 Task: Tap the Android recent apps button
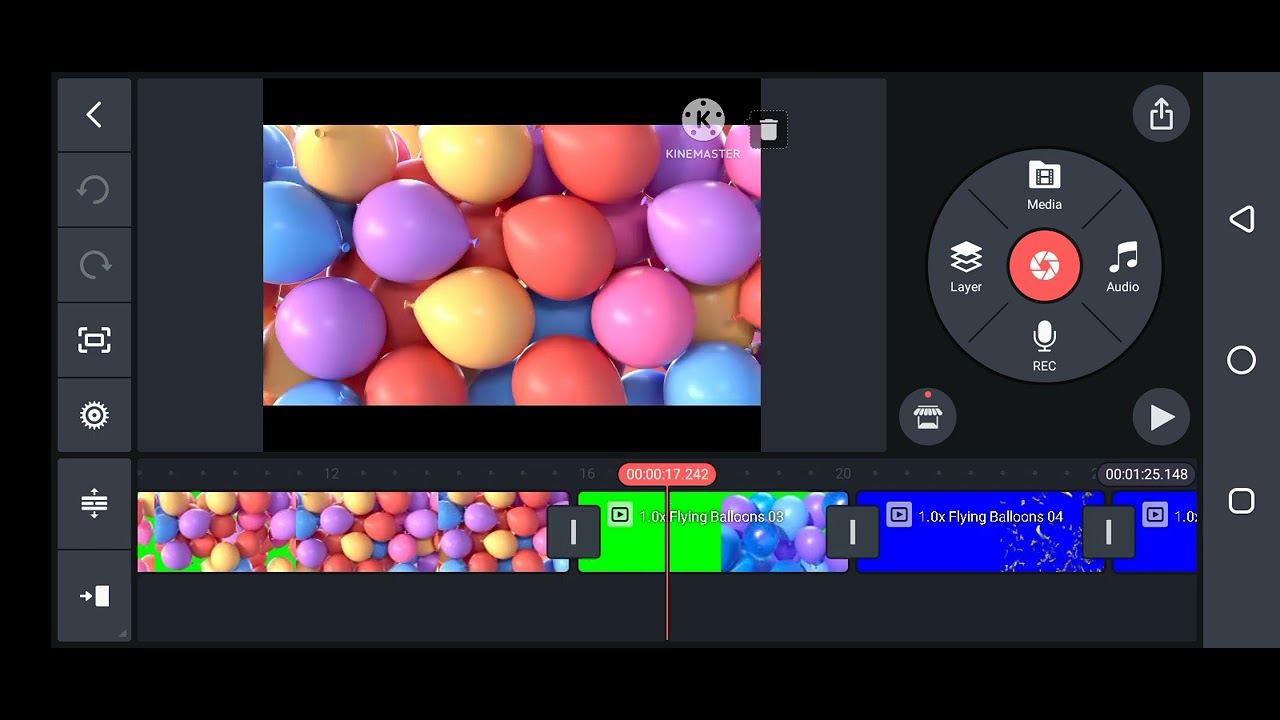pos(1241,501)
